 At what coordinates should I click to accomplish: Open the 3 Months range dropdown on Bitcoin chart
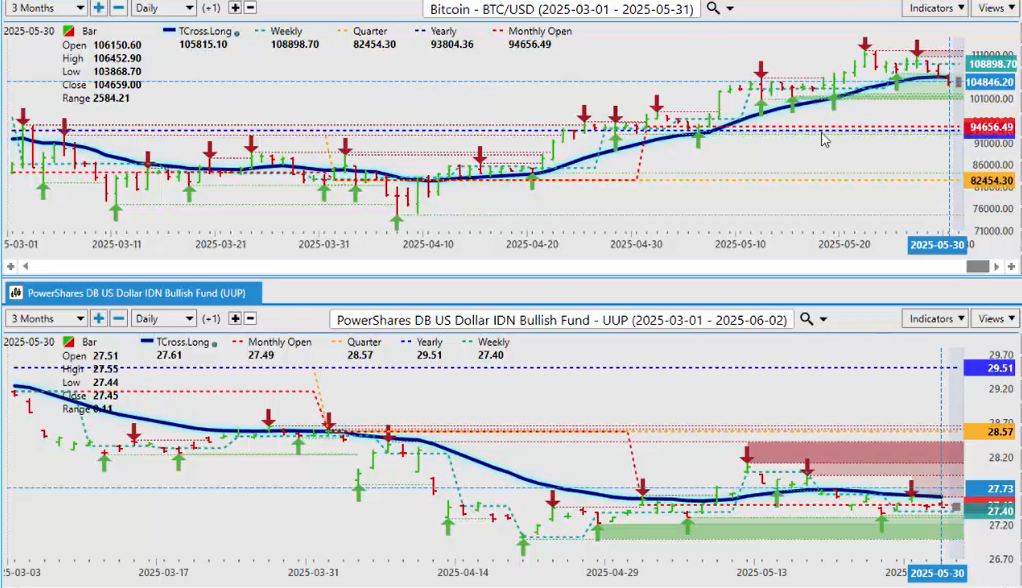coord(43,8)
